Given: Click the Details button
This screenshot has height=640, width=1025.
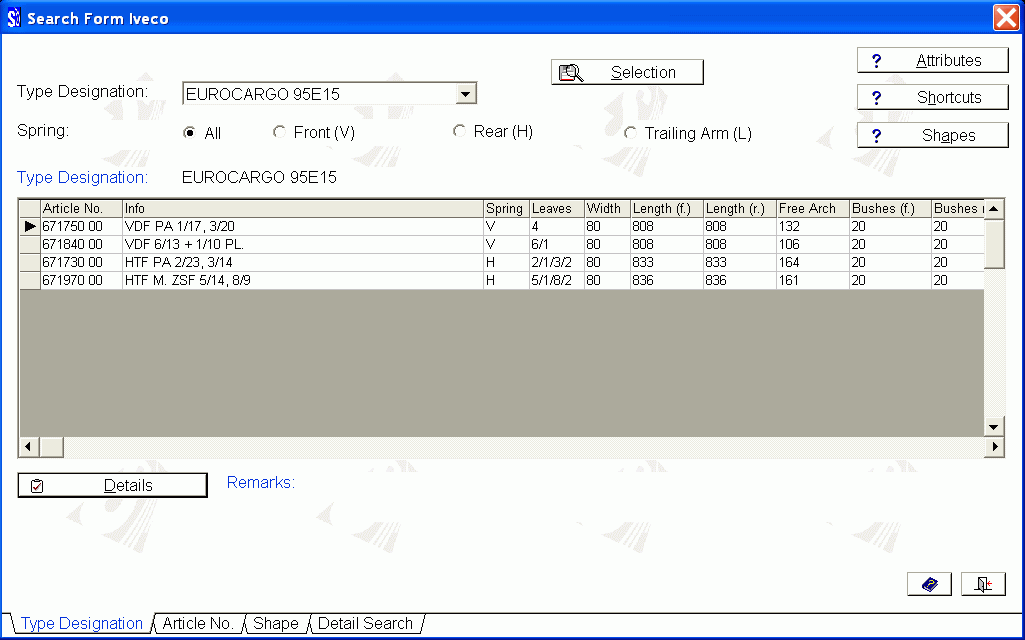Looking at the screenshot, I should (112, 486).
